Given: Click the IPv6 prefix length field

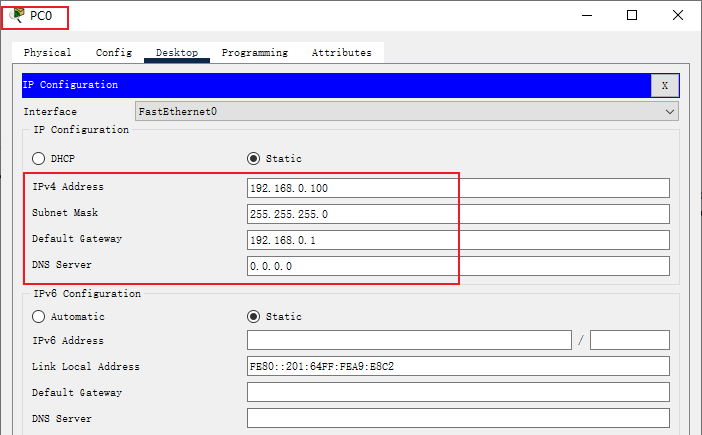Looking at the screenshot, I should pyautogui.click(x=630, y=340).
